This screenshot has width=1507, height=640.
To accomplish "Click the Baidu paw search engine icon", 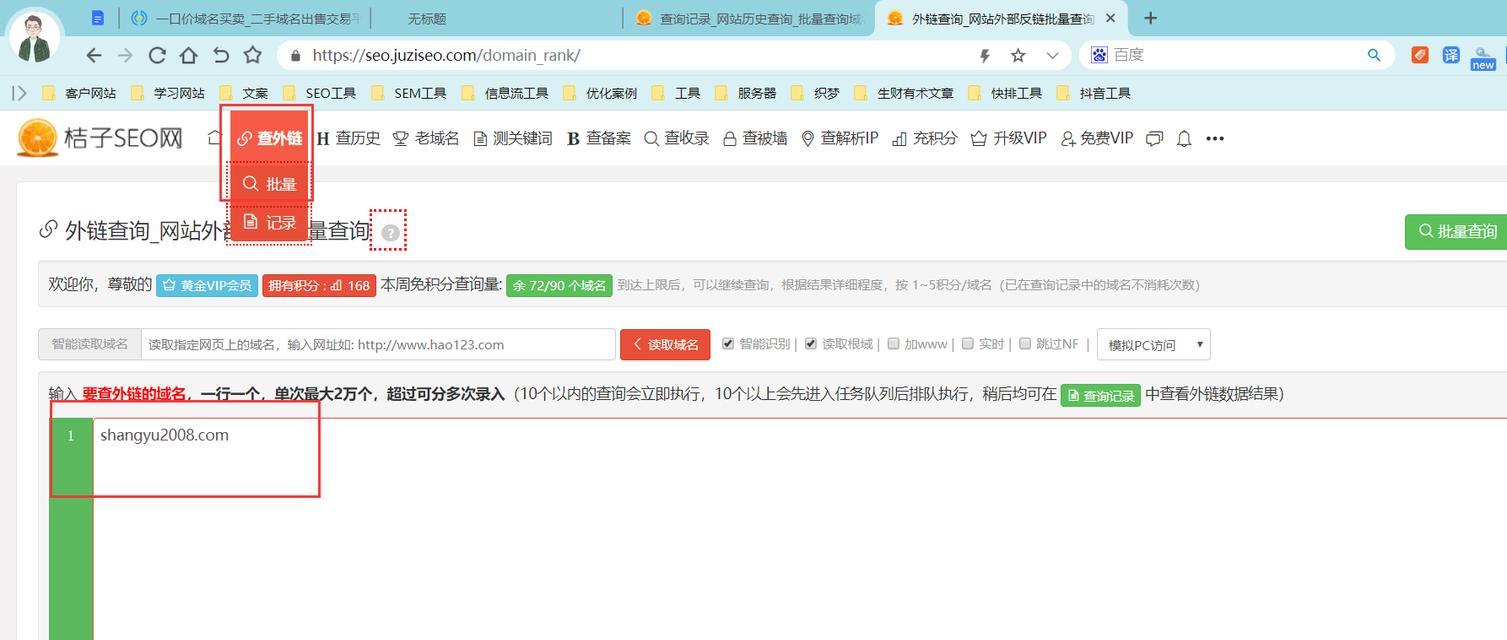I will (x=1099, y=55).
